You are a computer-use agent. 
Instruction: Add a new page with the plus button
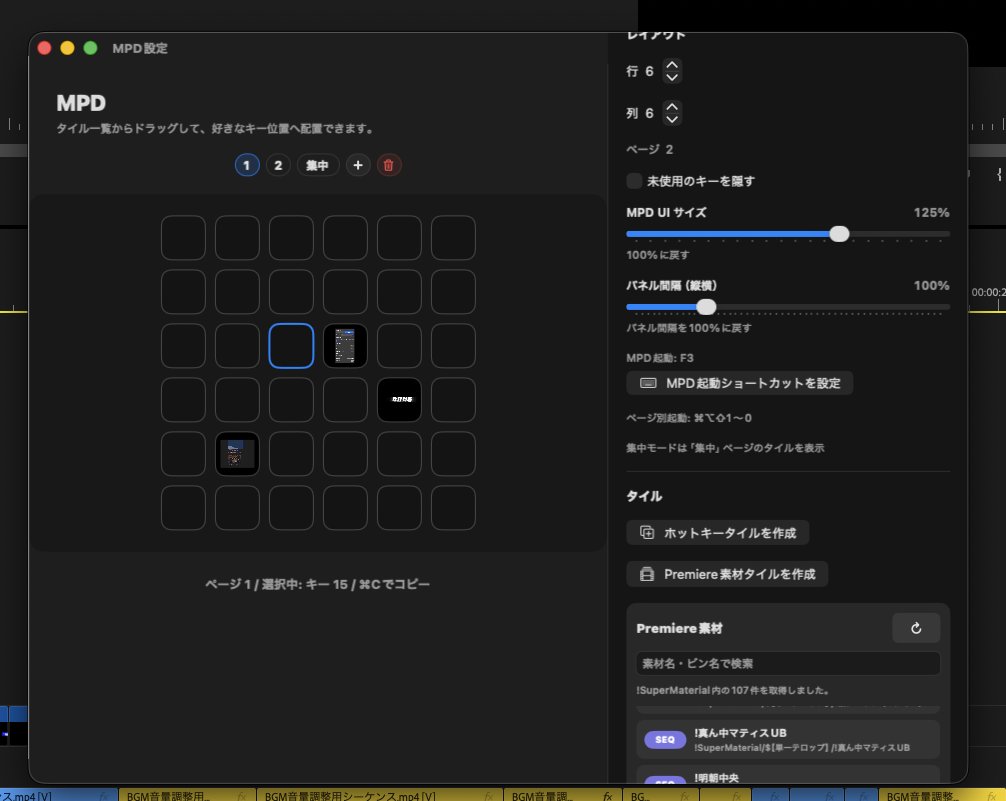(358, 165)
